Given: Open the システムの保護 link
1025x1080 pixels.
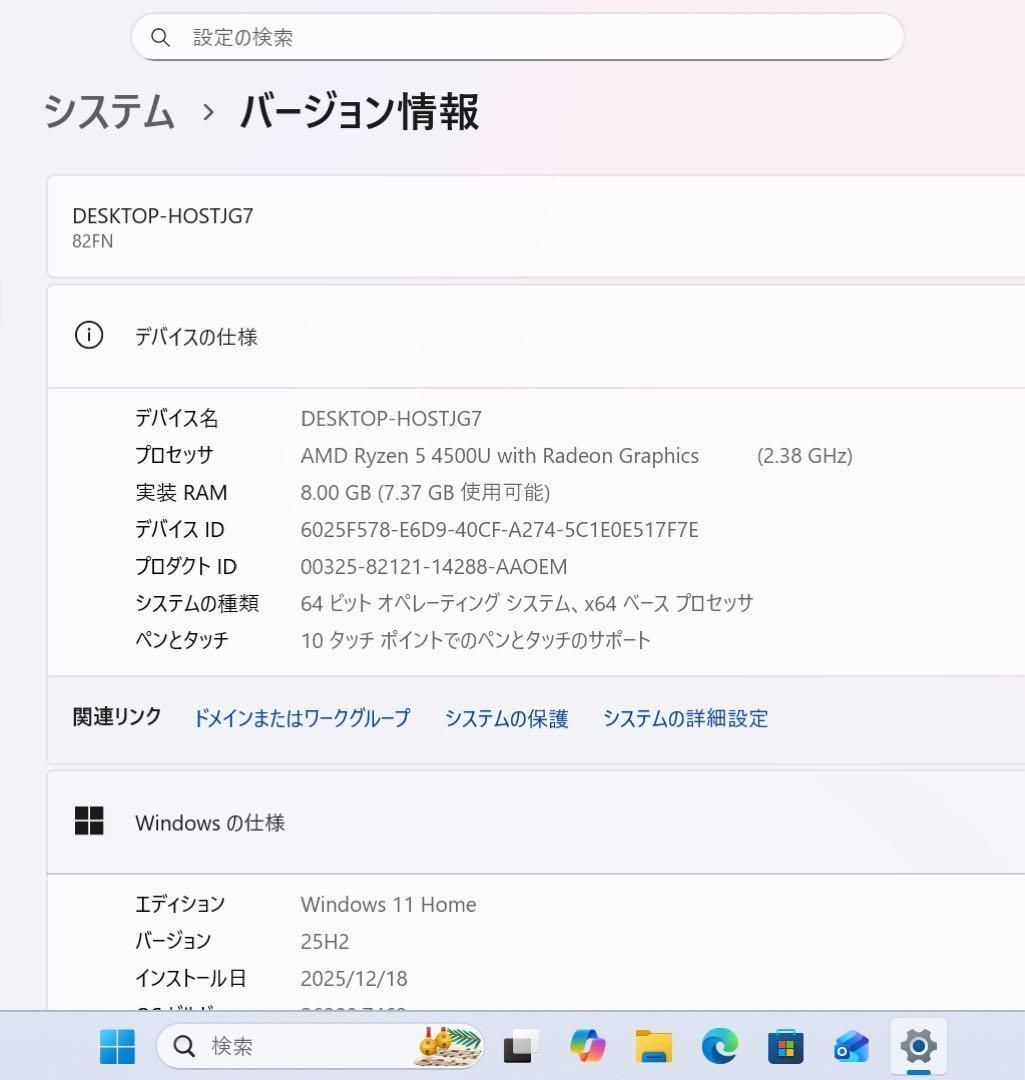Looking at the screenshot, I should tap(507, 718).
